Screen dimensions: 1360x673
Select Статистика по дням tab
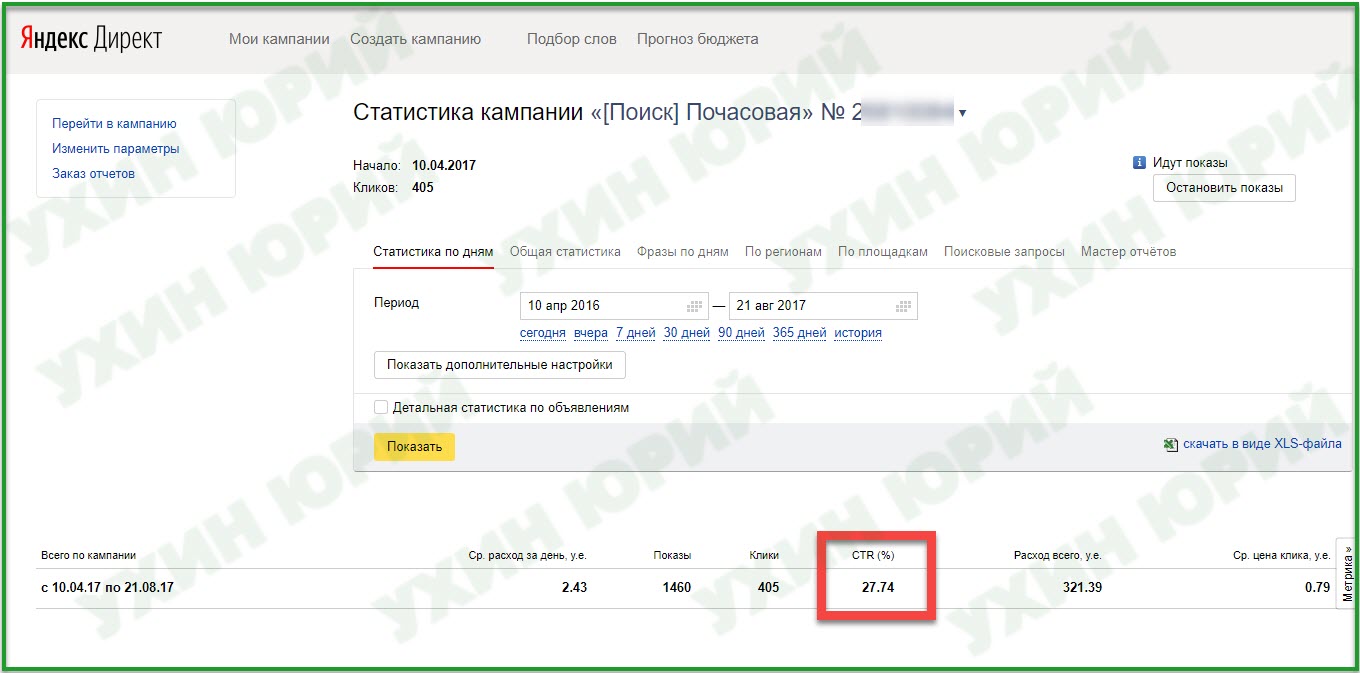click(433, 252)
